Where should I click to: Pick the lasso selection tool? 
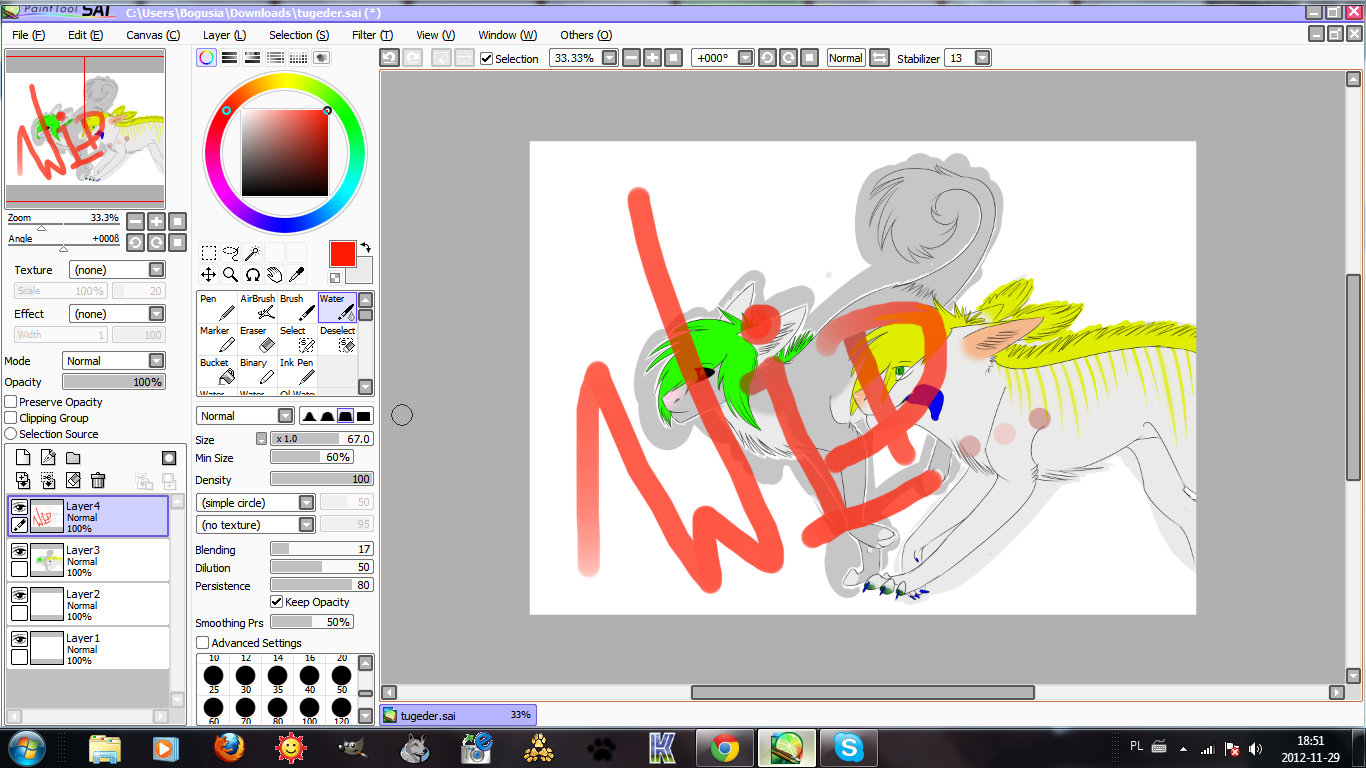click(x=230, y=253)
